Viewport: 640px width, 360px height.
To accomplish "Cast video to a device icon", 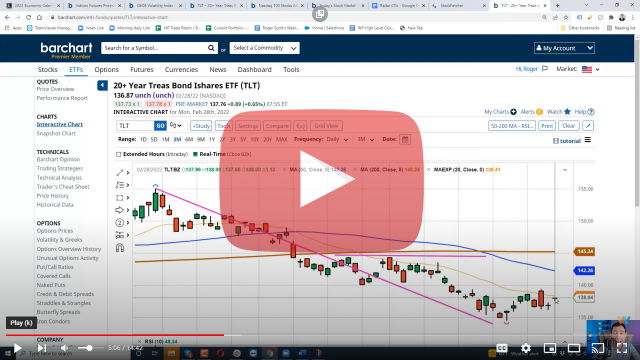I will [598, 348].
